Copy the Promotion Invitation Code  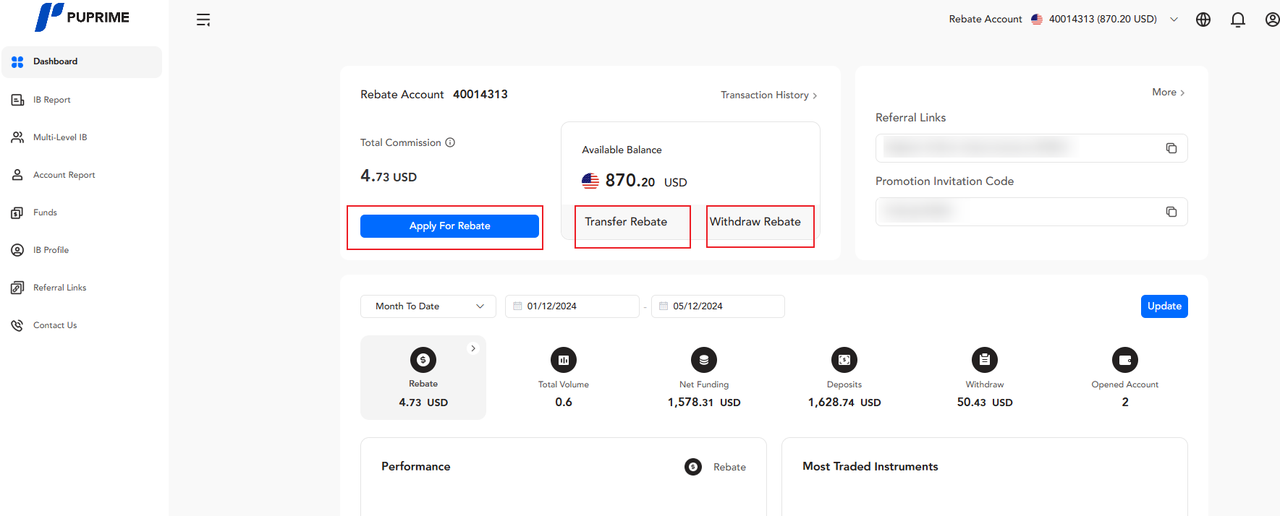pos(1171,212)
